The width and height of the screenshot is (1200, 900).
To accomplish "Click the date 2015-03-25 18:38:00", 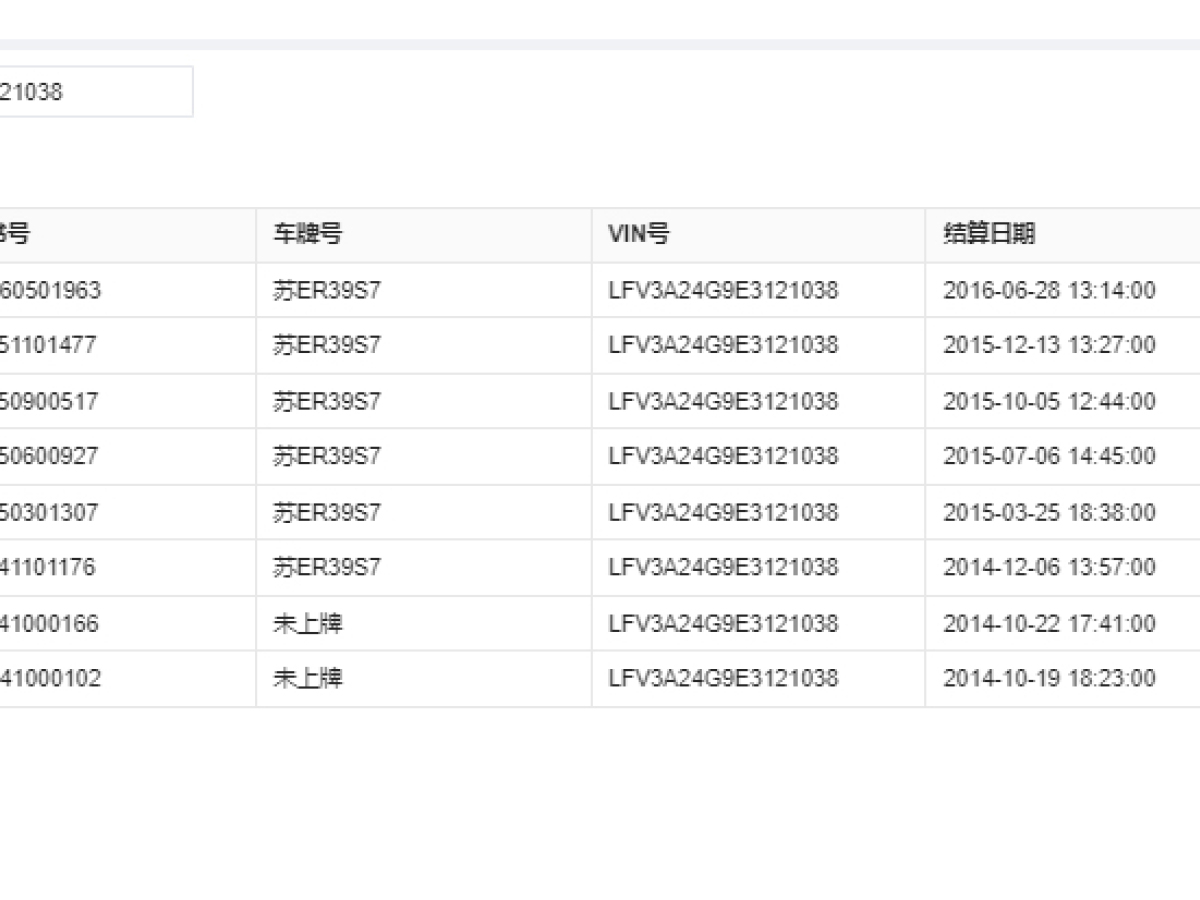I will 1049,512.
